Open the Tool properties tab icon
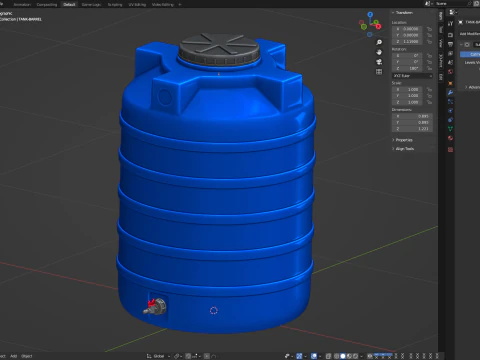Viewport: 480px width, 360px height. coord(450,23)
